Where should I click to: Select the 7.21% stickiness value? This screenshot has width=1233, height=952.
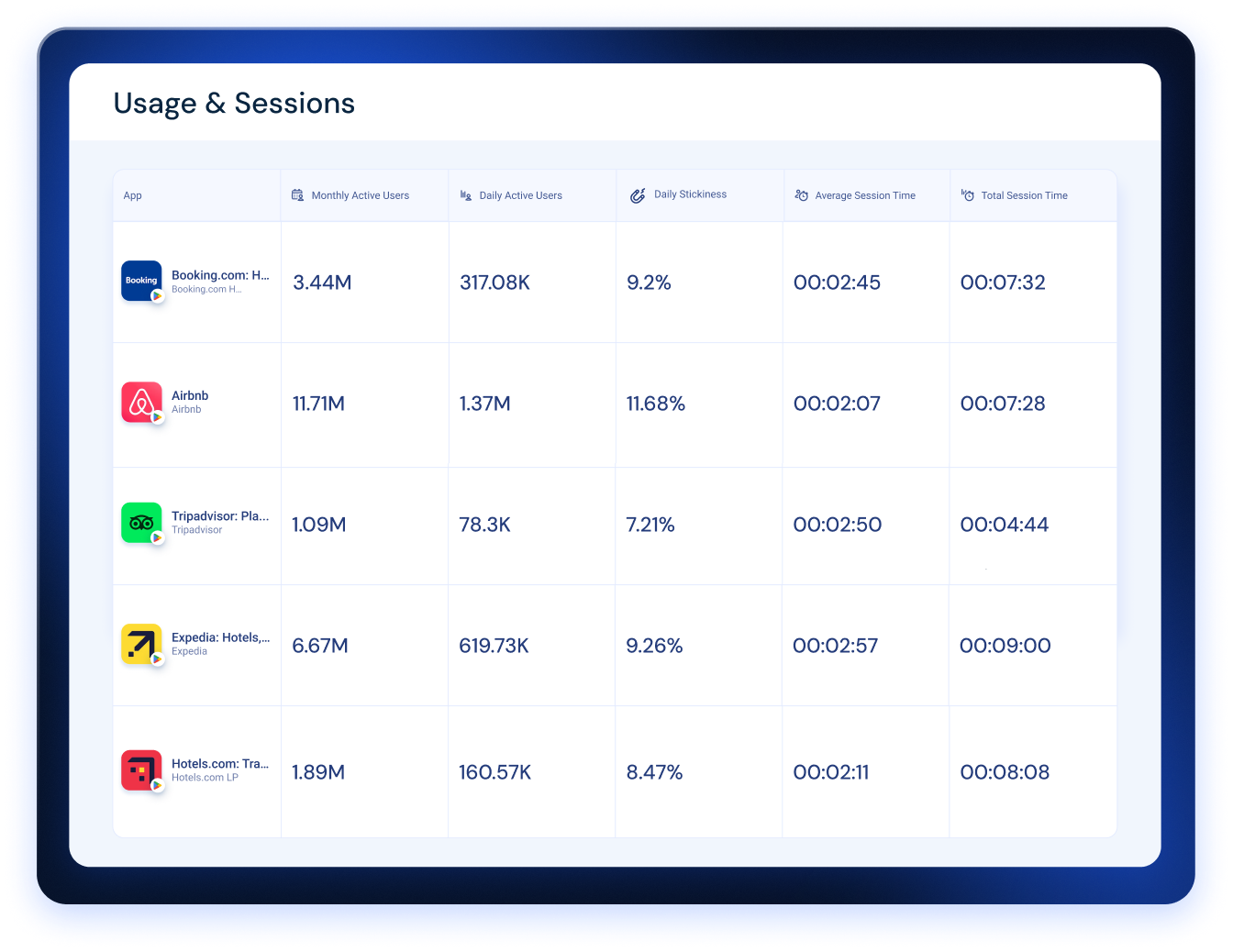tap(650, 525)
